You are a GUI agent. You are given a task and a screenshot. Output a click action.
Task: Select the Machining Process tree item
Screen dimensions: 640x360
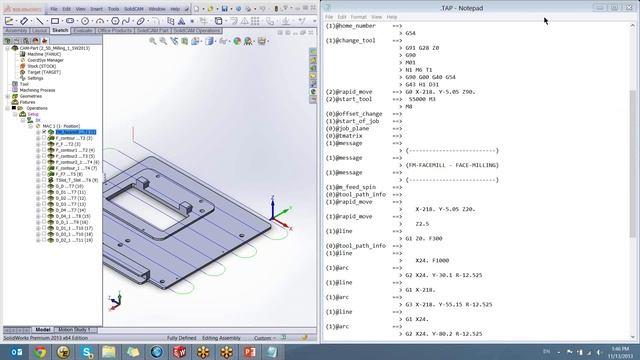37,90
